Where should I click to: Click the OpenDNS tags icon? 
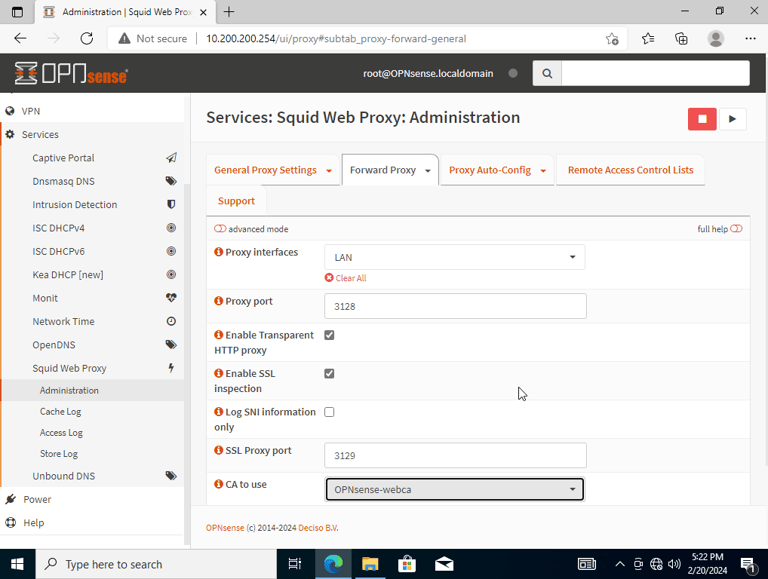171,344
